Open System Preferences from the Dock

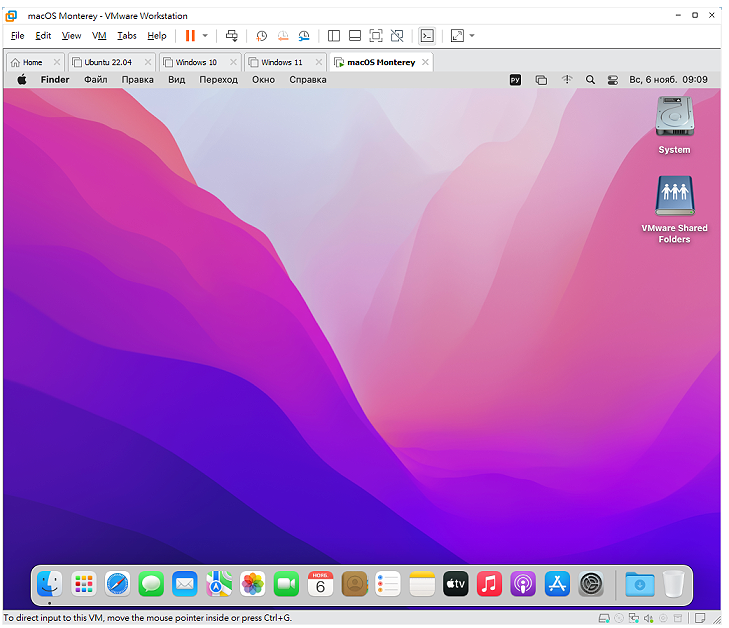click(591, 584)
